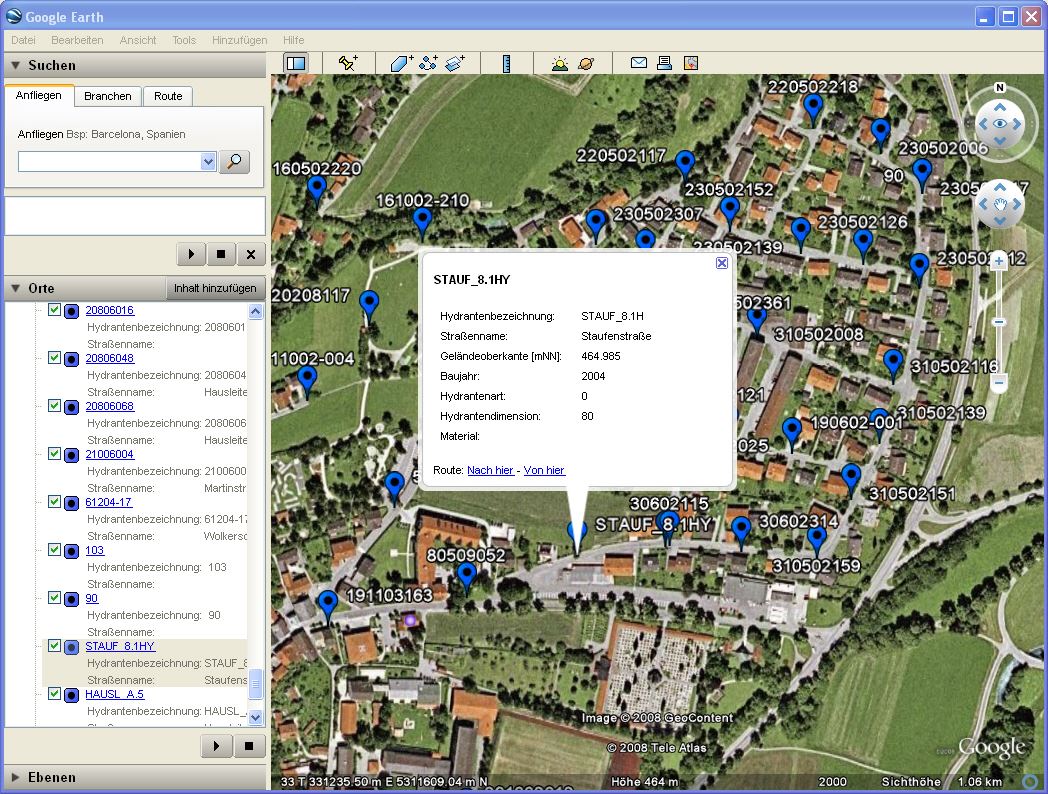This screenshot has height=794, width=1048.
Task: Click the zoom-in plus on the slider
Action: (998, 262)
